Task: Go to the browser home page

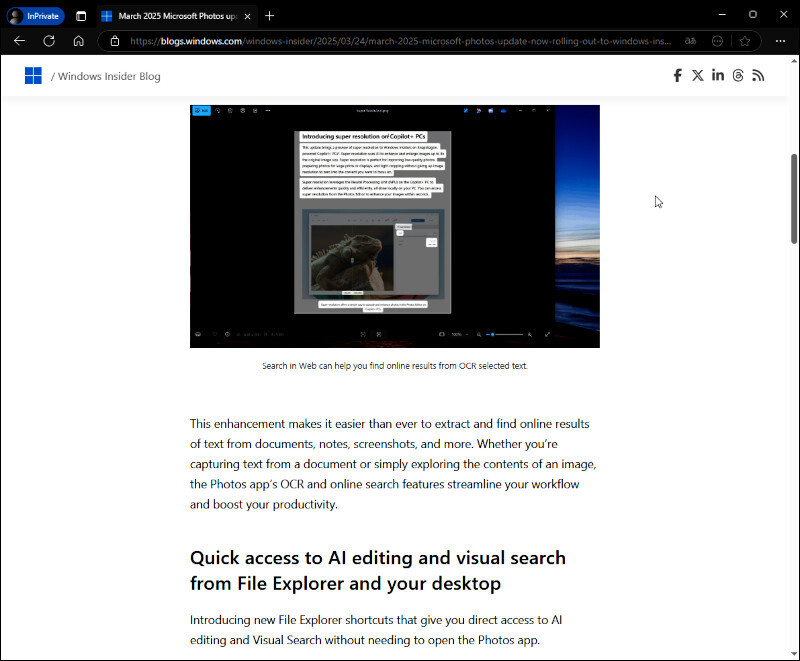Action: click(x=79, y=41)
